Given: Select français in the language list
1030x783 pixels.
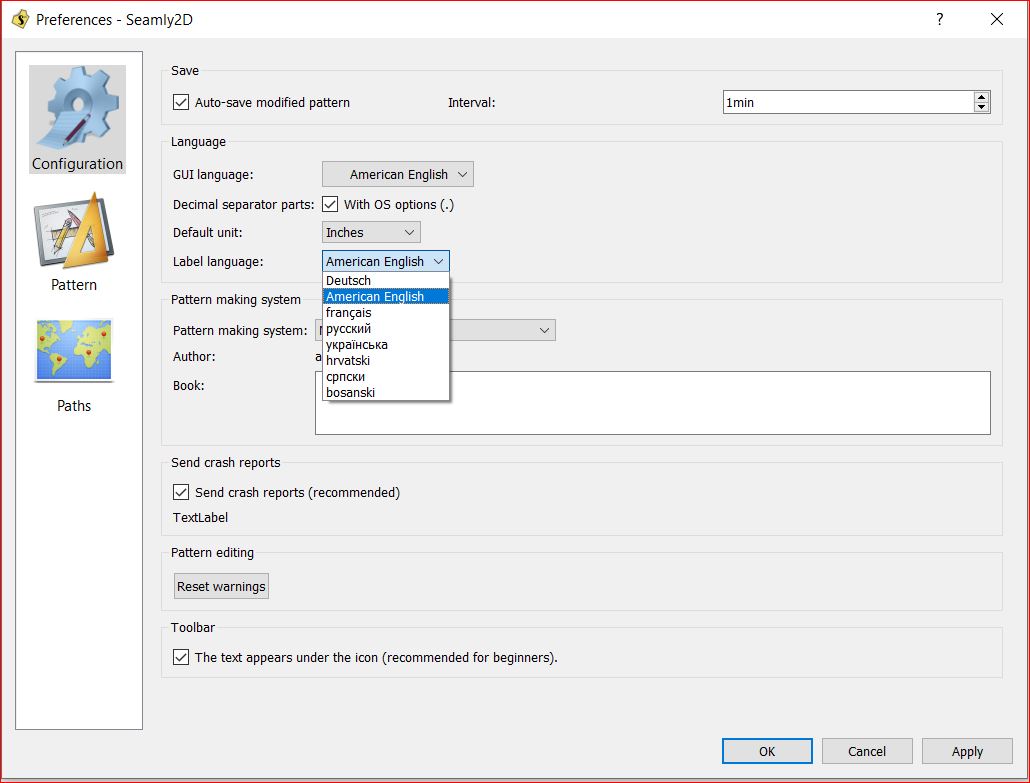Looking at the screenshot, I should 349,313.
